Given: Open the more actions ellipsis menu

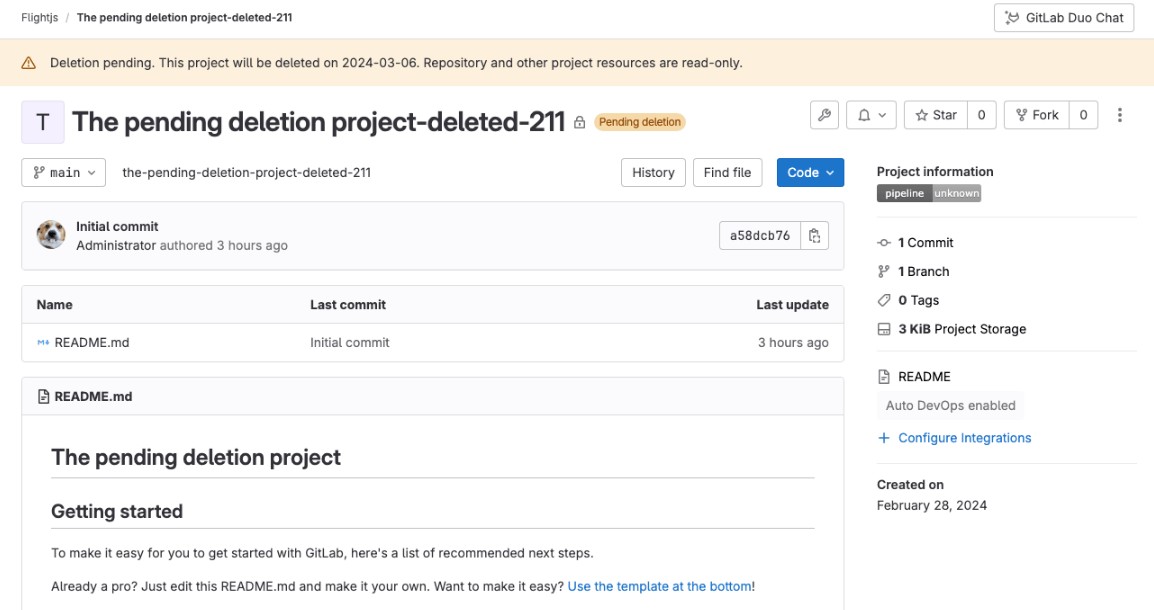Looking at the screenshot, I should click(x=1119, y=115).
